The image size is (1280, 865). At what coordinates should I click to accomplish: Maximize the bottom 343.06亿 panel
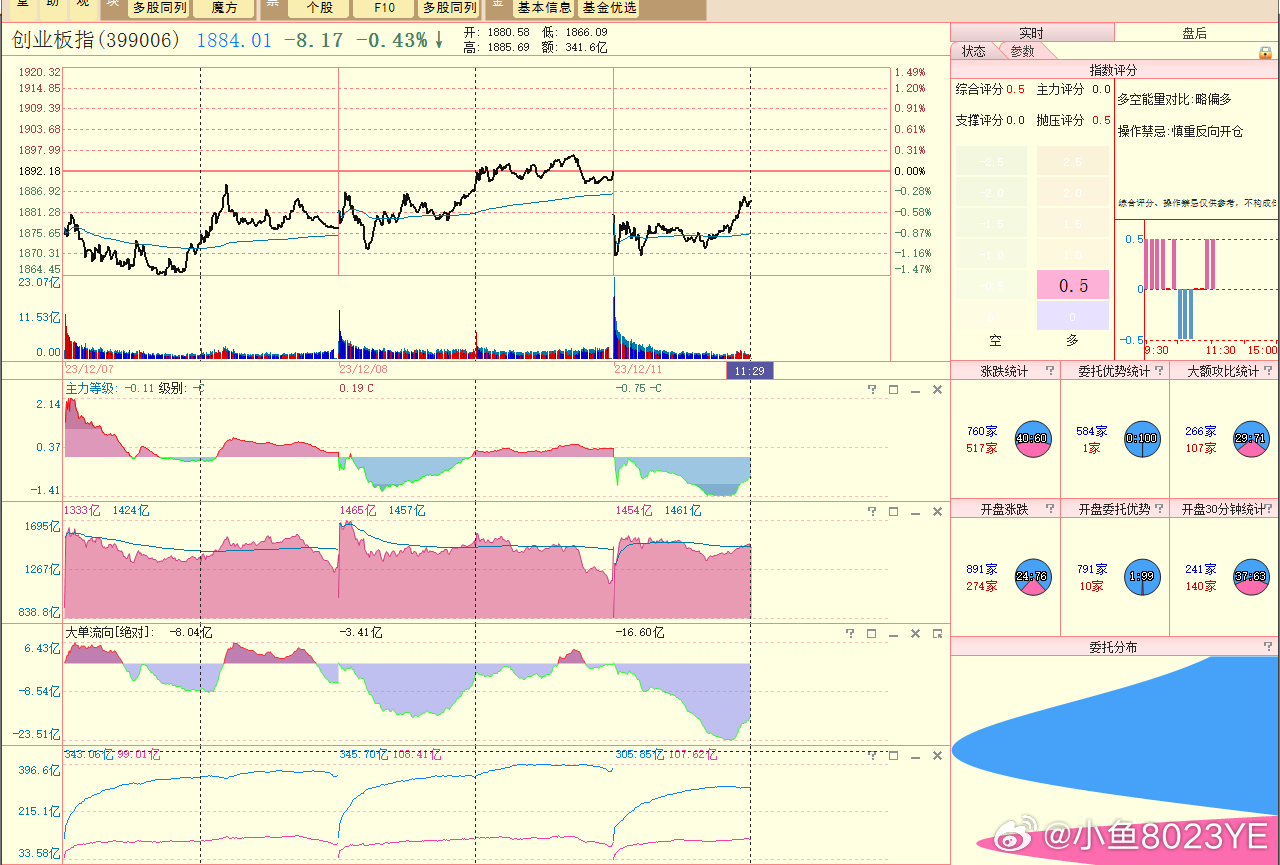click(x=893, y=756)
